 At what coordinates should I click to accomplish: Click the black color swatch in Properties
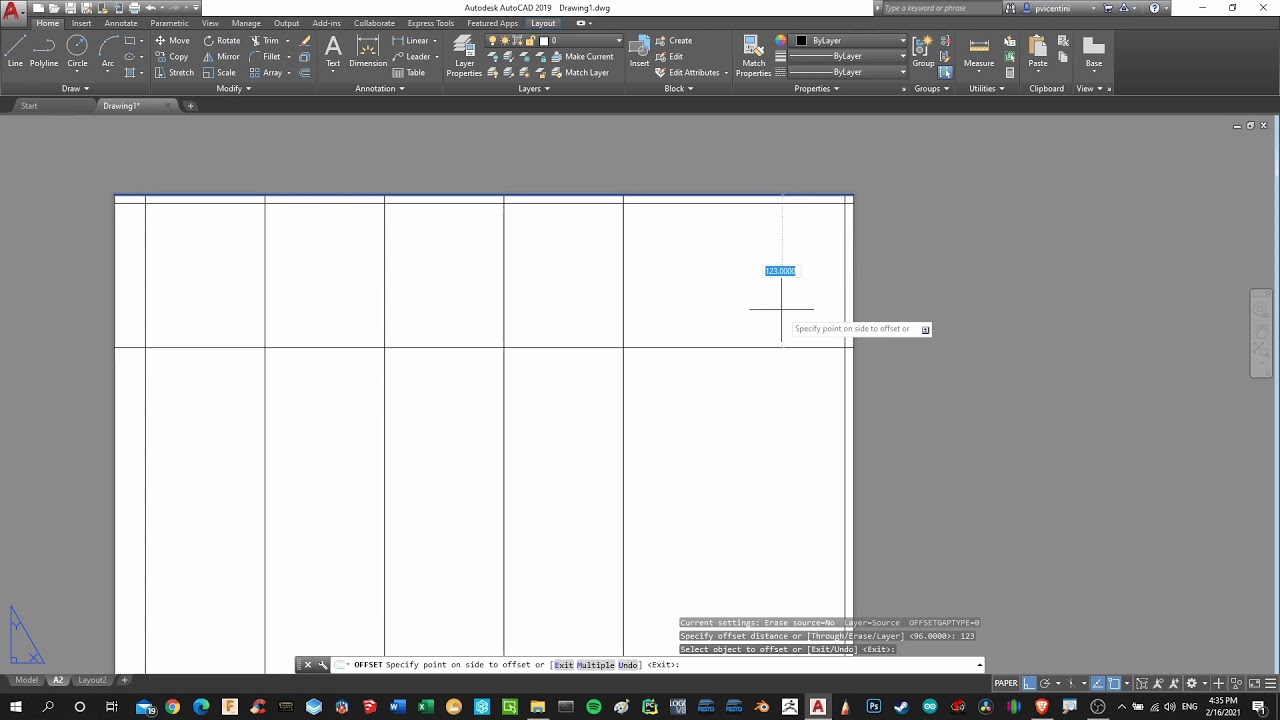point(801,41)
